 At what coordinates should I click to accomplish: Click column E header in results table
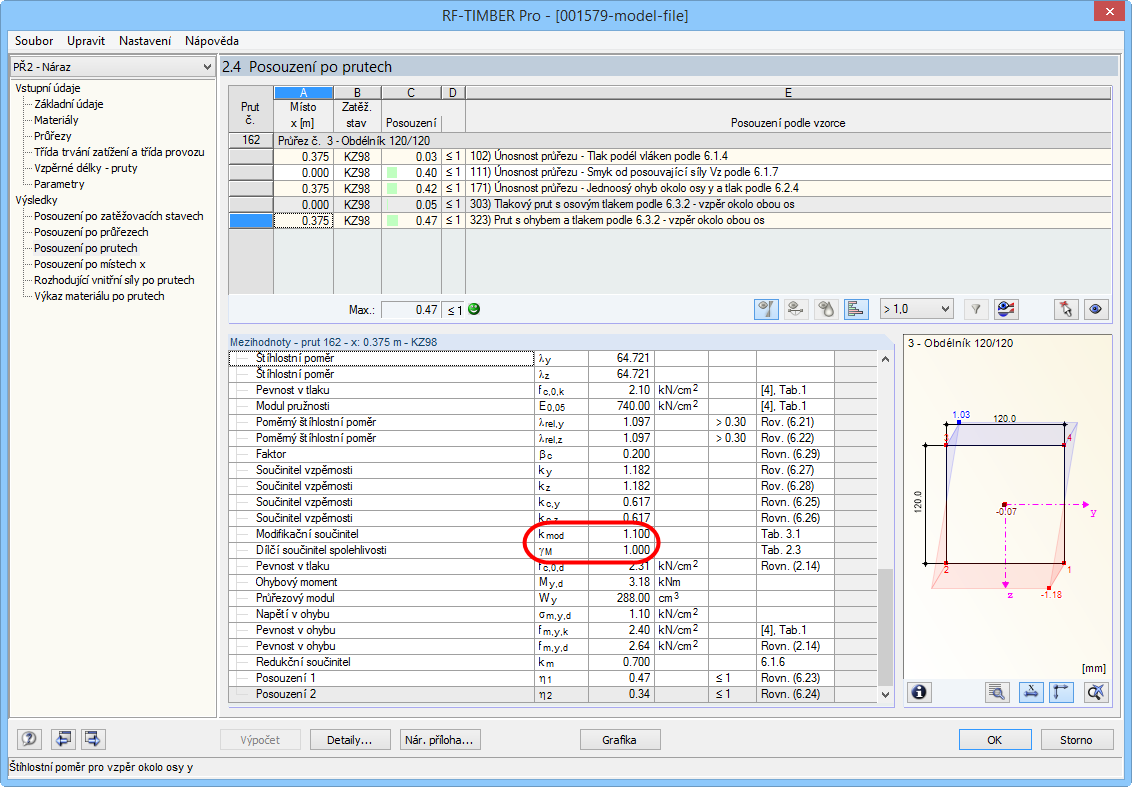point(788,92)
